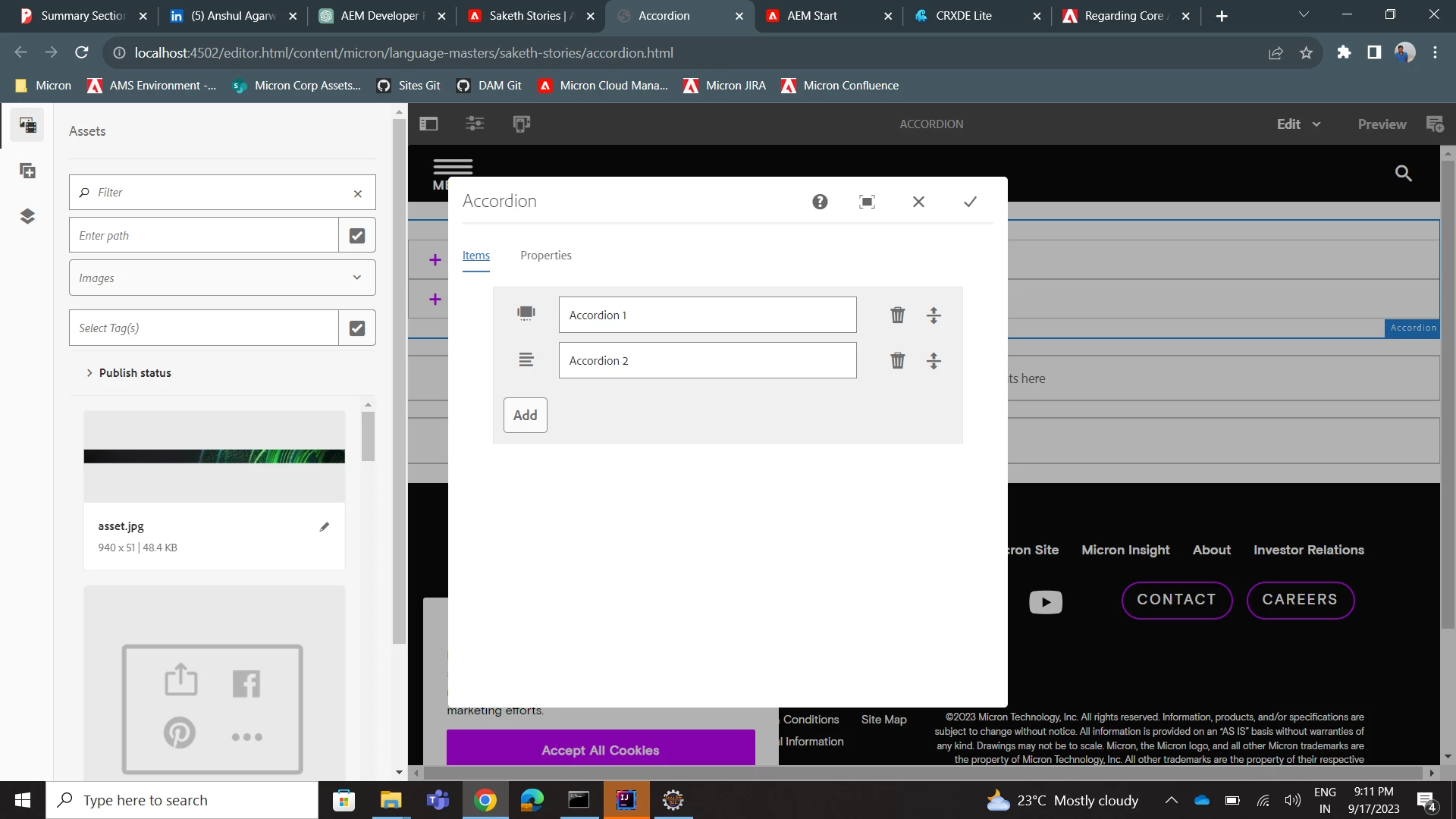Toggle the side panel icon in toolbar
Viewport: 1456px width, 819px height.
(x=428, y=124)
